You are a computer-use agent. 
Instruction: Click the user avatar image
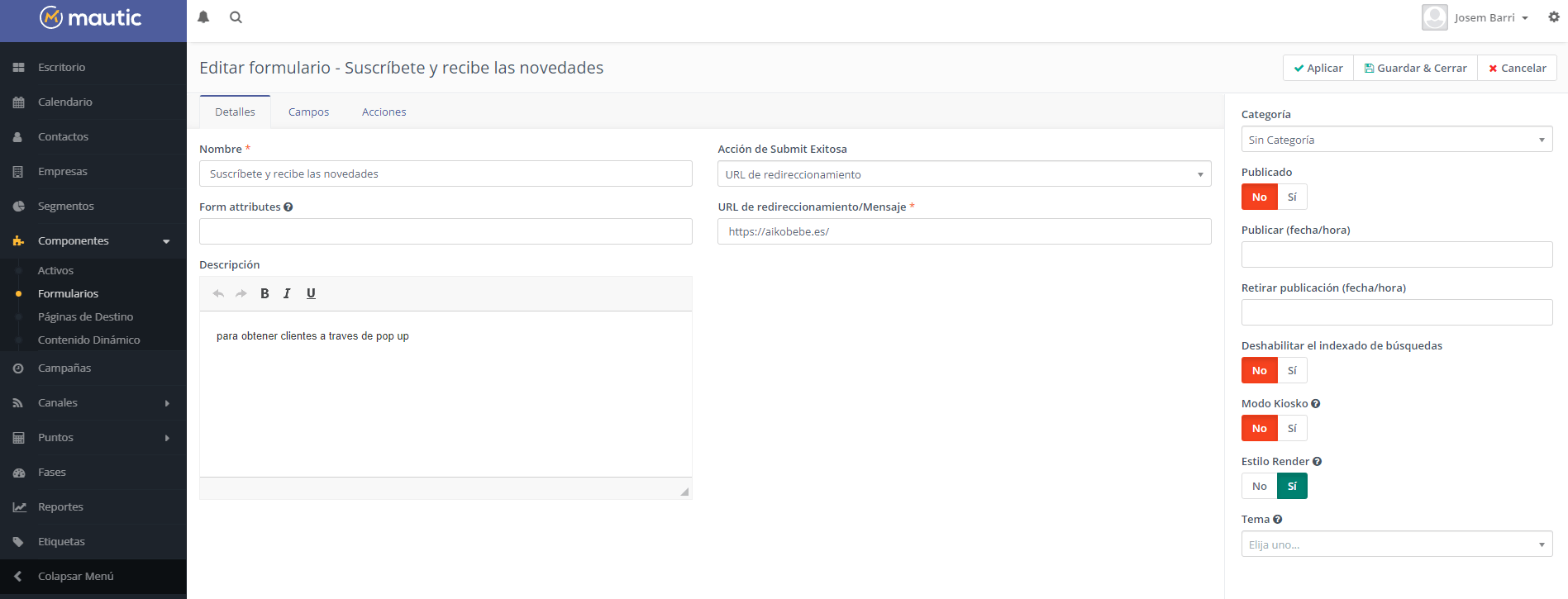coord(1435,17)
